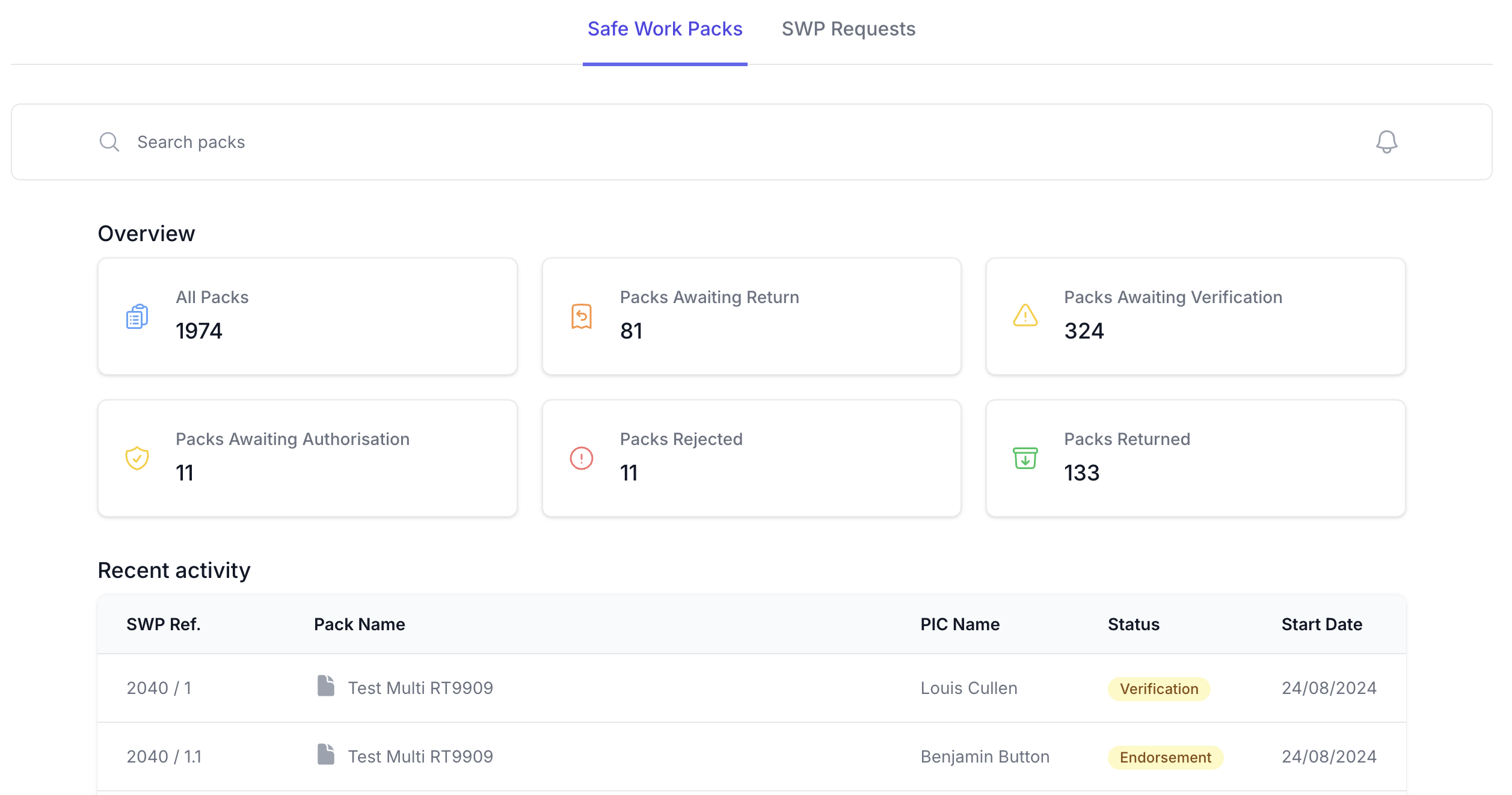The height and width of the screenshot is (795, 1512).
Task: Open the All Packs 1974 card
Action: [307, 316]
